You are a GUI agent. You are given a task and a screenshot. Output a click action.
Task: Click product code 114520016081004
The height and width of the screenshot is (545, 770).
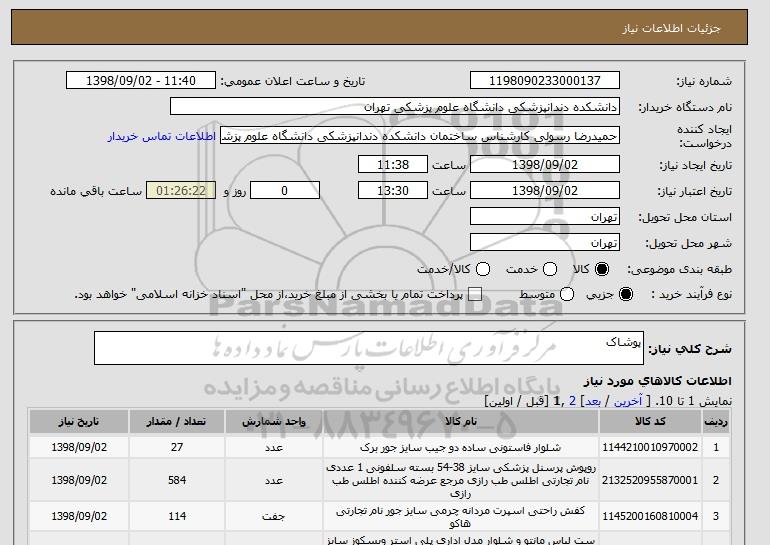[x=650, y=516]
